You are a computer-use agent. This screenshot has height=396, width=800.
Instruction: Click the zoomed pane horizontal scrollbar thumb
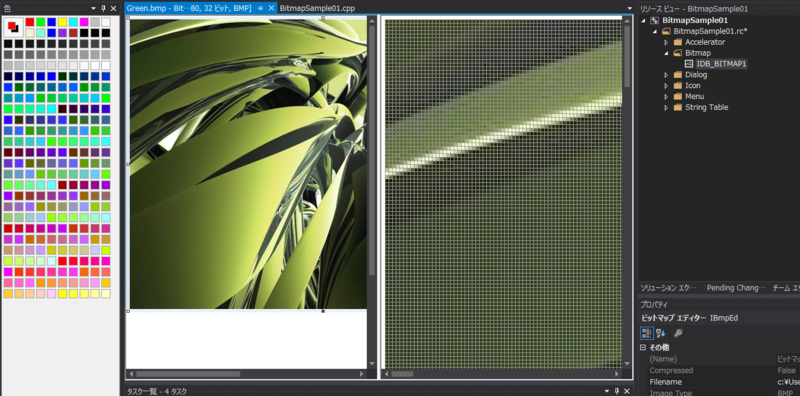tap(403, 374)
